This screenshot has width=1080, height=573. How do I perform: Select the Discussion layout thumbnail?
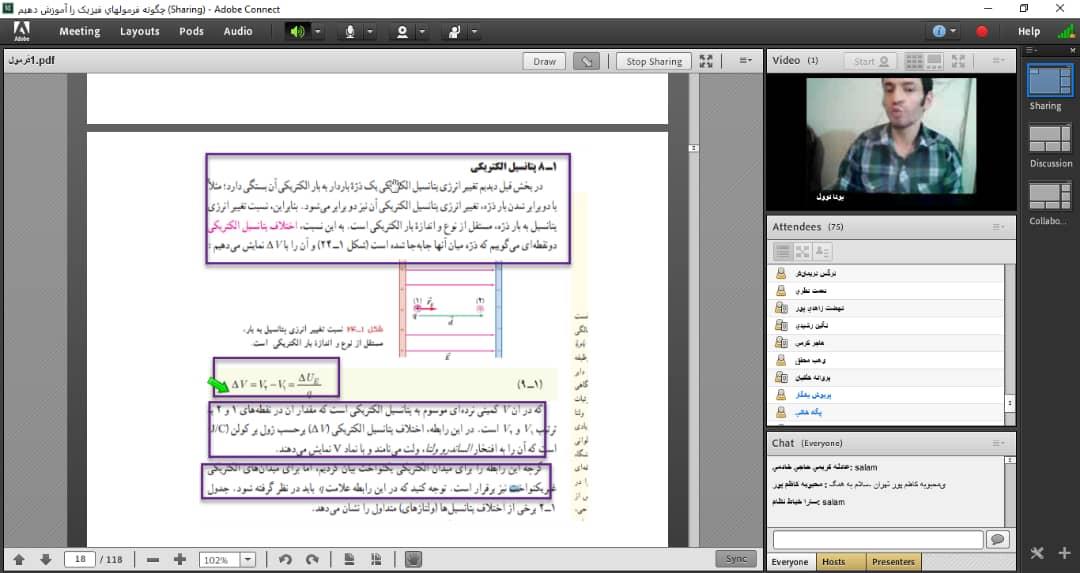click(x=1050, y=140)
